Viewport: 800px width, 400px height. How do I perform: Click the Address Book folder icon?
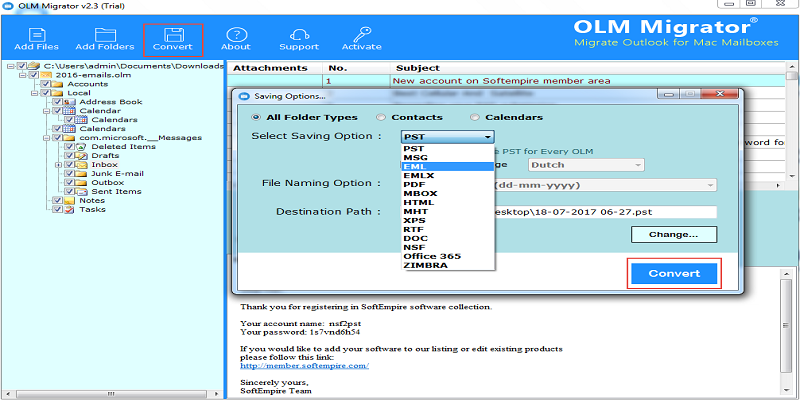pos(69,102)
